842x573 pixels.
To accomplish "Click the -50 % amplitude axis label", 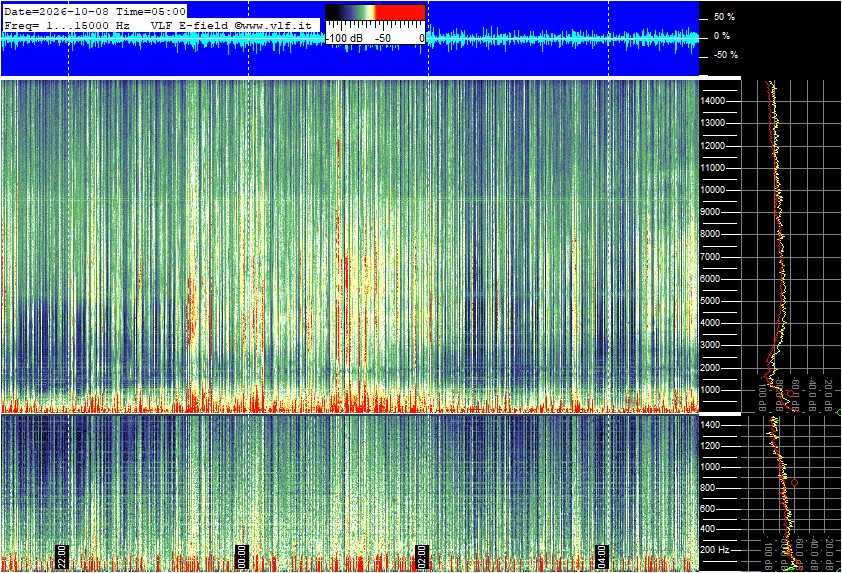I will coord(725,55).
